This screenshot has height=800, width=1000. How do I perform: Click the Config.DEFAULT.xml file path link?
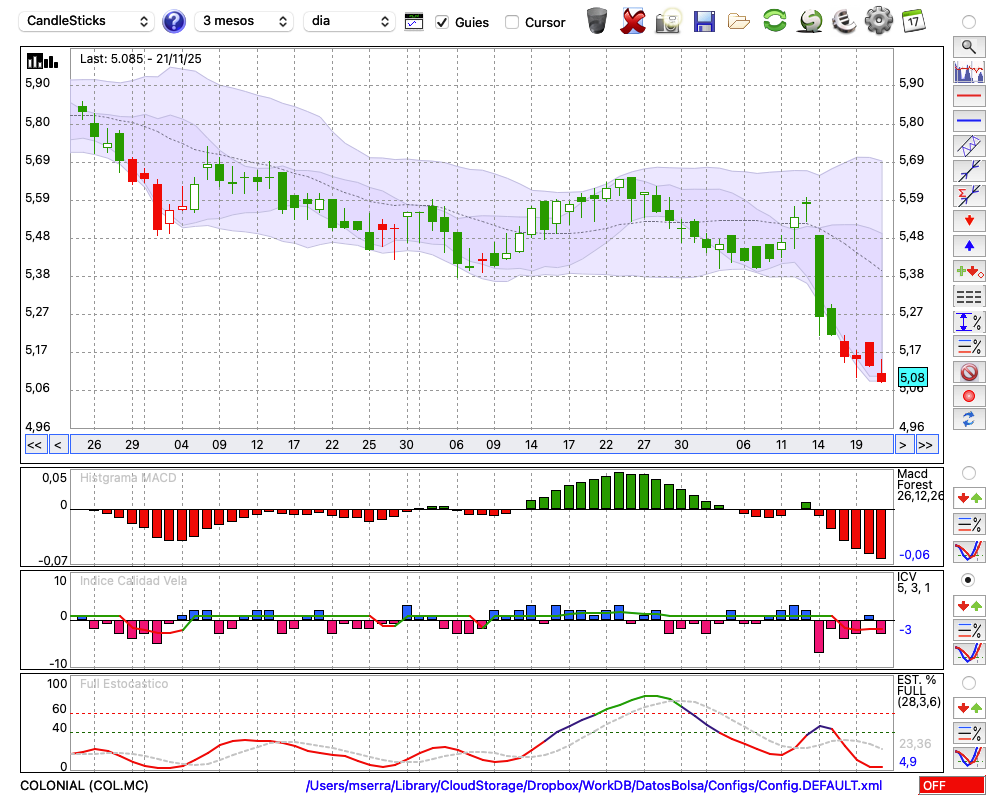[594, 786]
